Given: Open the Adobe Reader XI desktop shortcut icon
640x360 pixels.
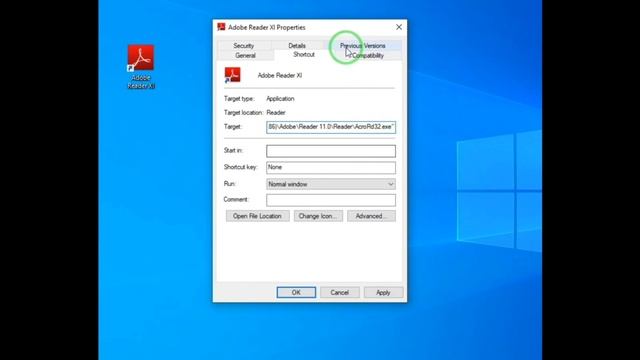Looking at the screenshot, I should [x=141, y=67].
